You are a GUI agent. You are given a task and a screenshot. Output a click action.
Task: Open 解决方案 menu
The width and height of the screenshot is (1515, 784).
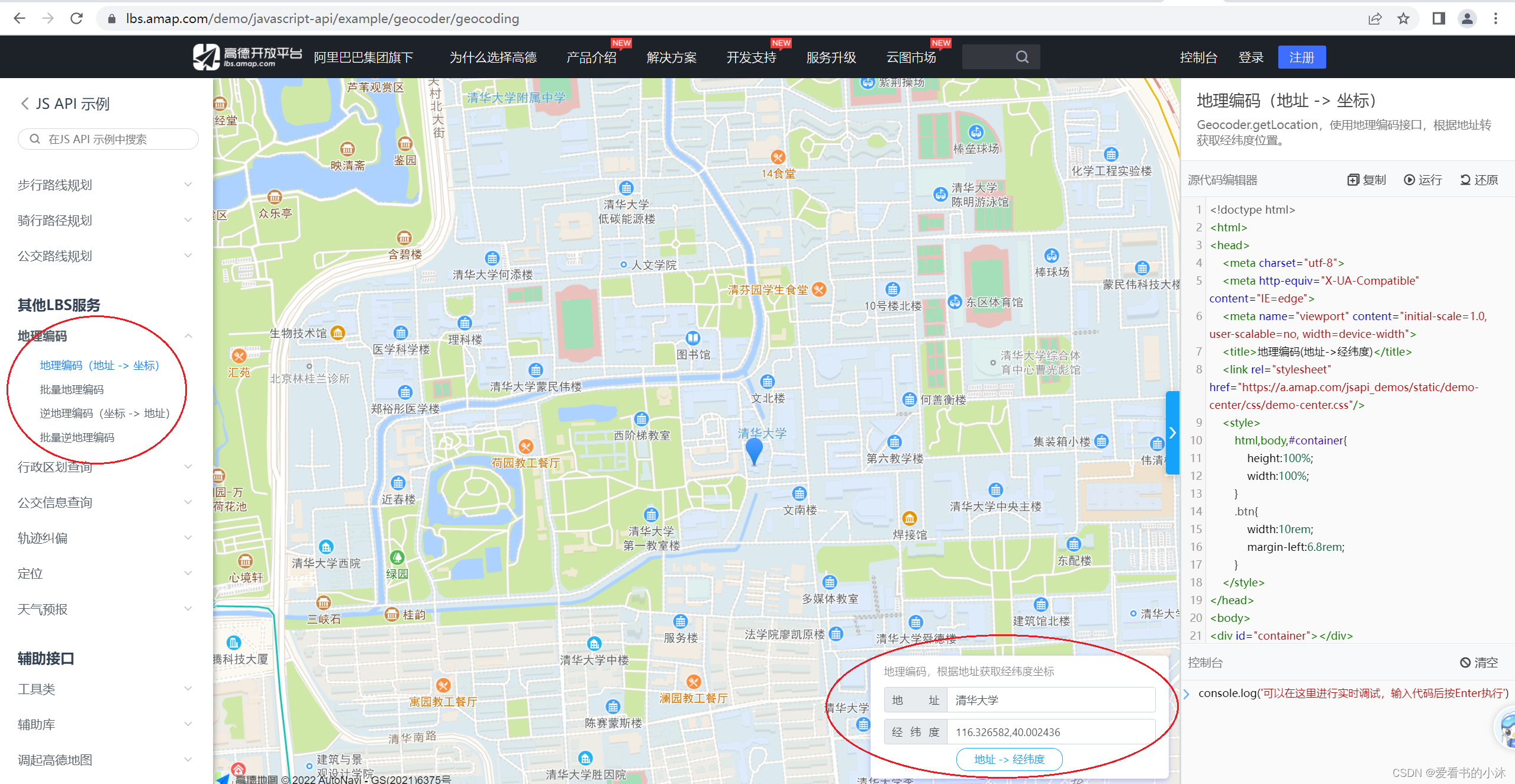[672, 57]
